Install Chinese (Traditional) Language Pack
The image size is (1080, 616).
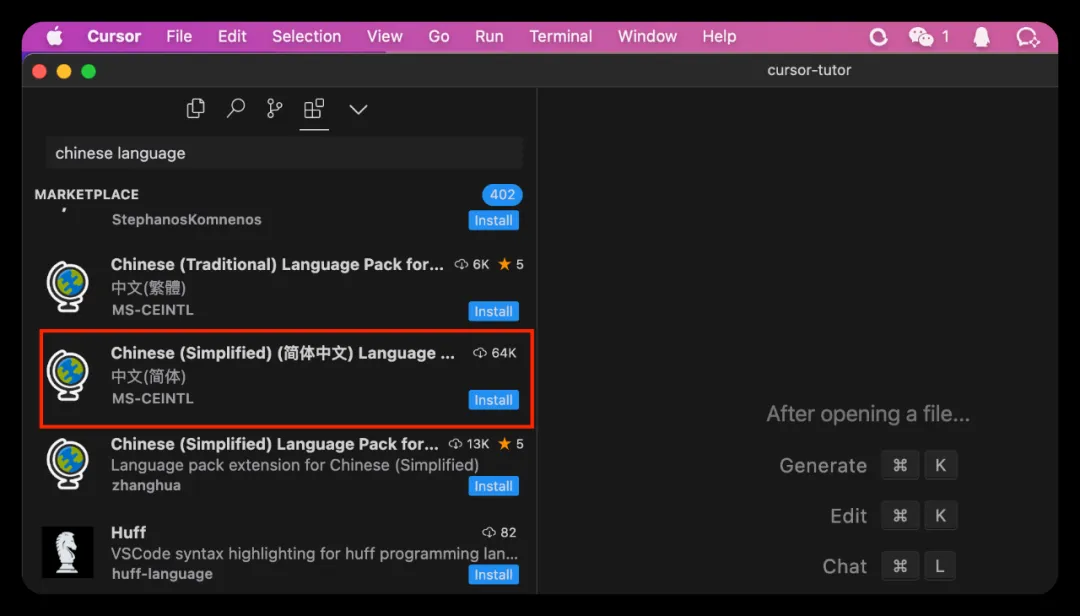(493, 311)
